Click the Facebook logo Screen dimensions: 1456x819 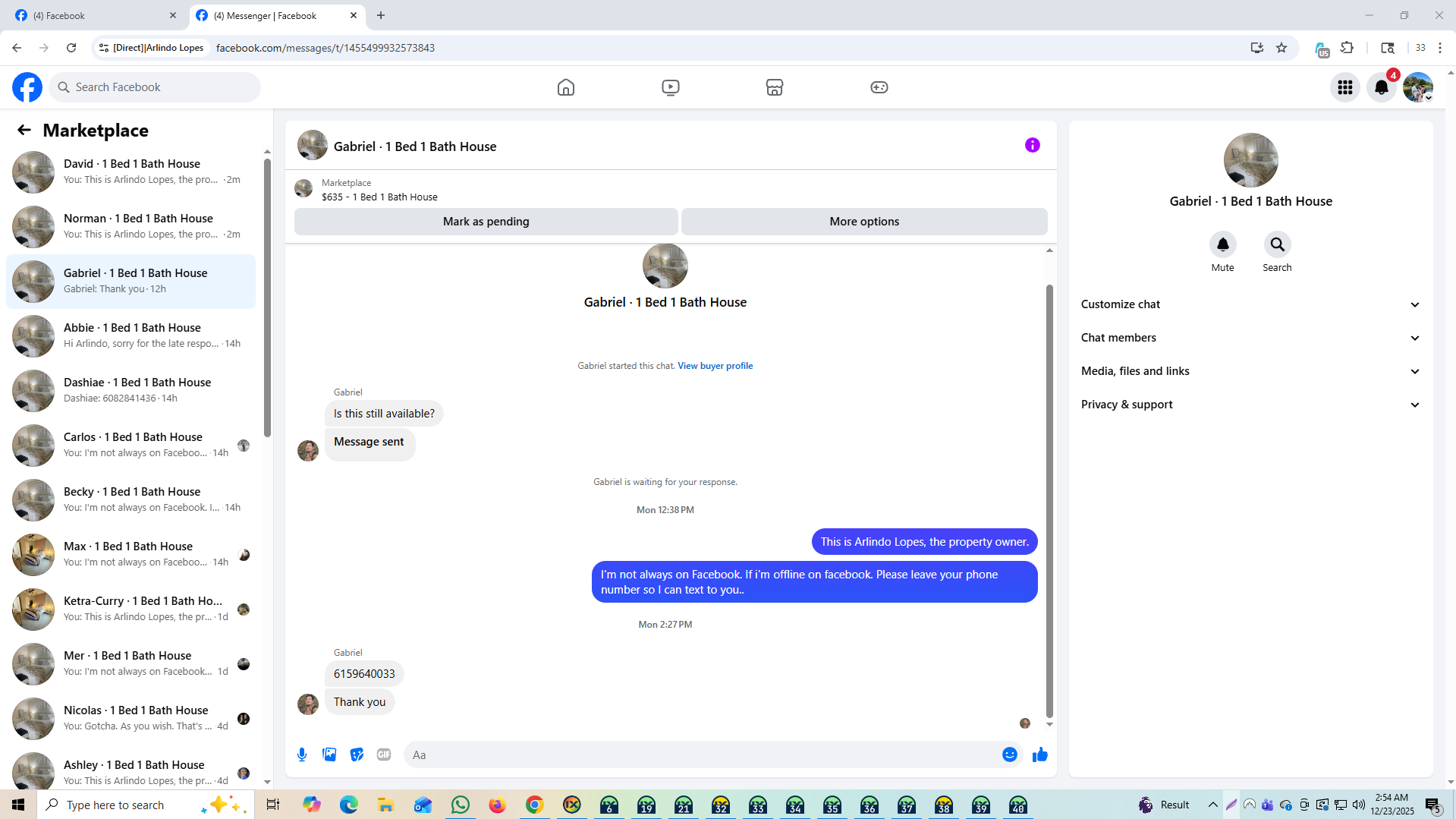coord(27,87)
